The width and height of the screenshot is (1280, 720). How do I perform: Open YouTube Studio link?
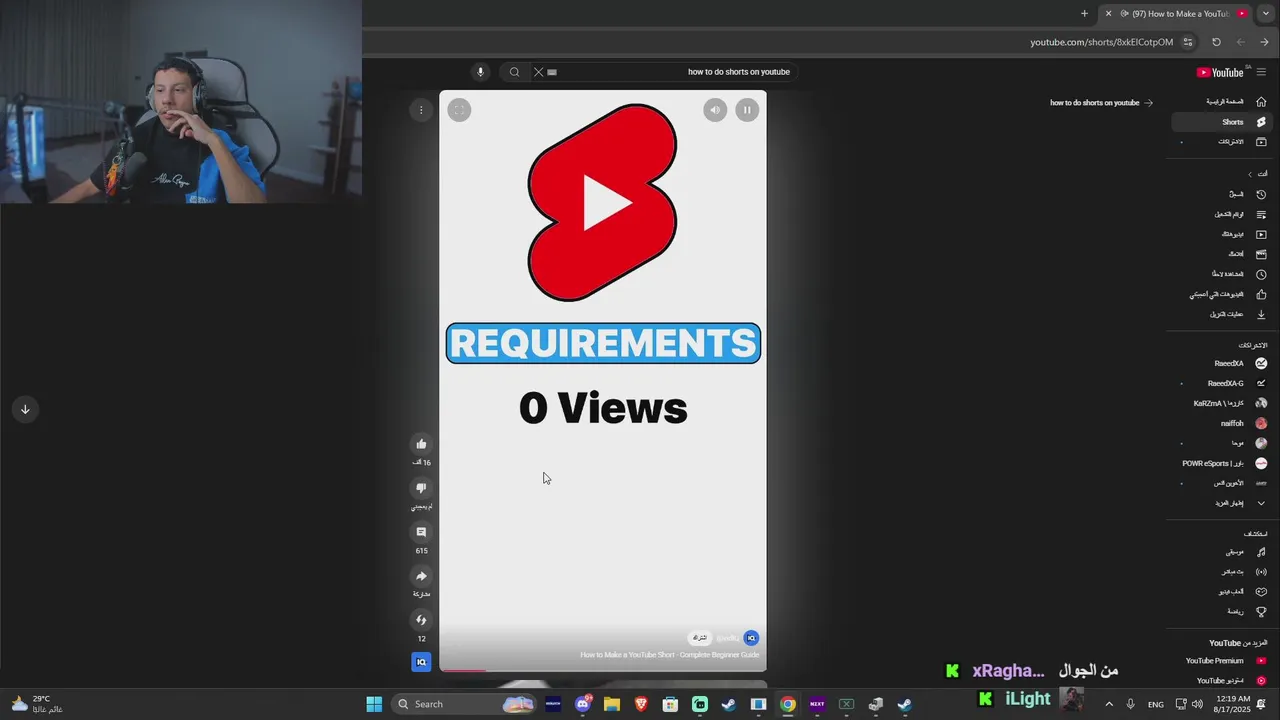pyautogui.click(x=1221, y=680)
